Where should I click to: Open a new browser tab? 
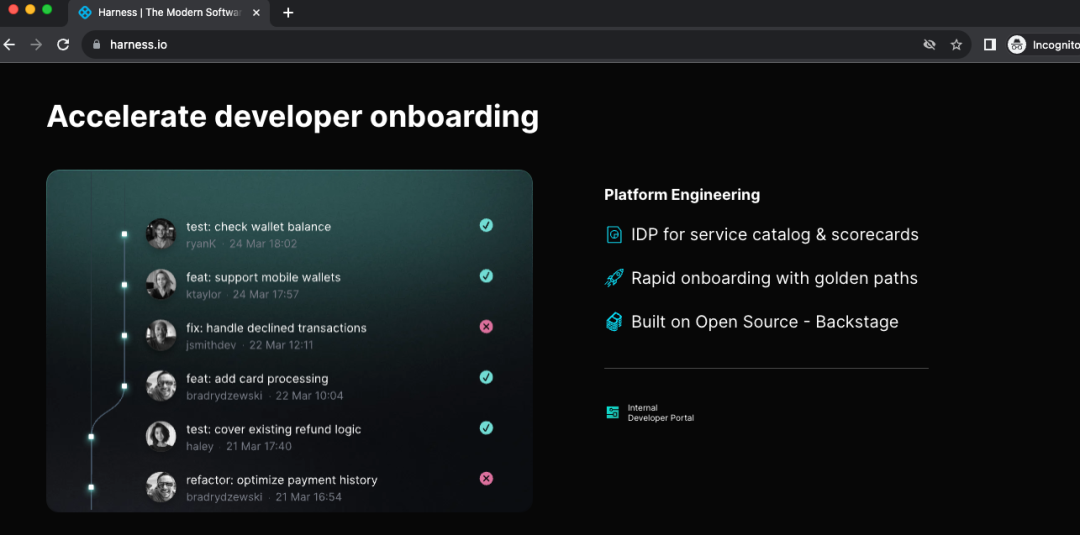[x=288, y=13]
